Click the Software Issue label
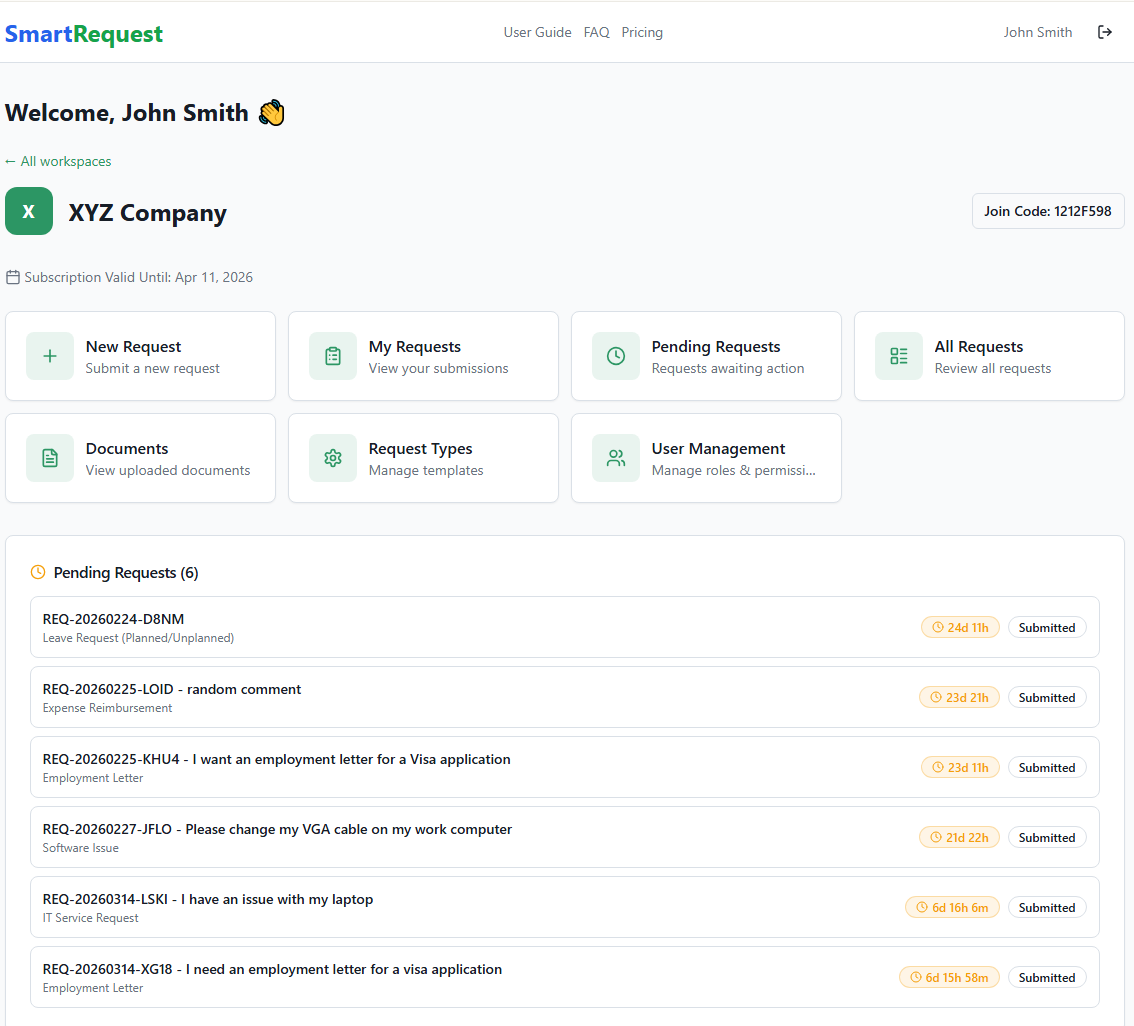Screen dimensions: 1134x1026 click(x=80, y=848)
